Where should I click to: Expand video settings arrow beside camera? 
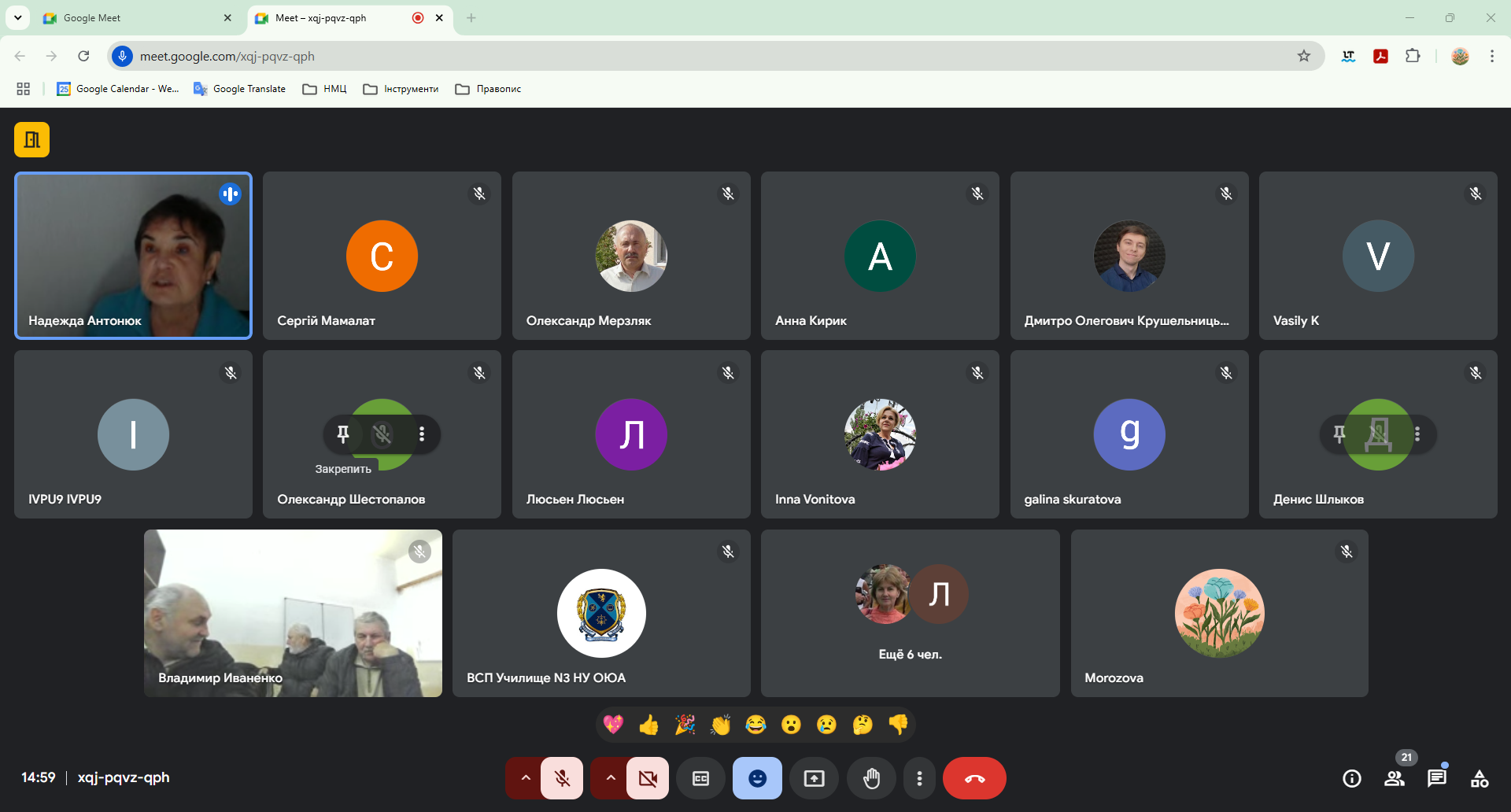tap(610, 778)
